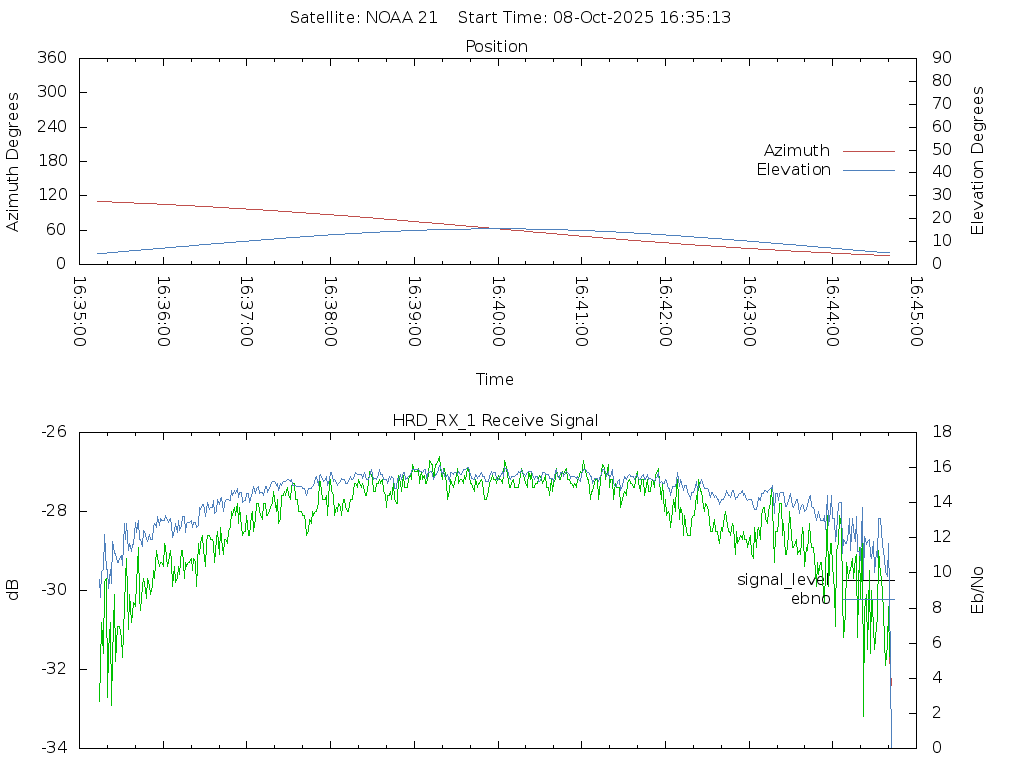1024x768 pixels.
Task: Click the -34 dB tick value
Action: click(x=53, y=747)
